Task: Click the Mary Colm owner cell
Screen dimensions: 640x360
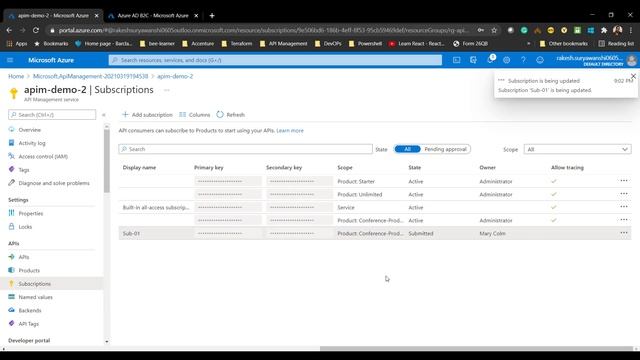Action: pos(492,233)
